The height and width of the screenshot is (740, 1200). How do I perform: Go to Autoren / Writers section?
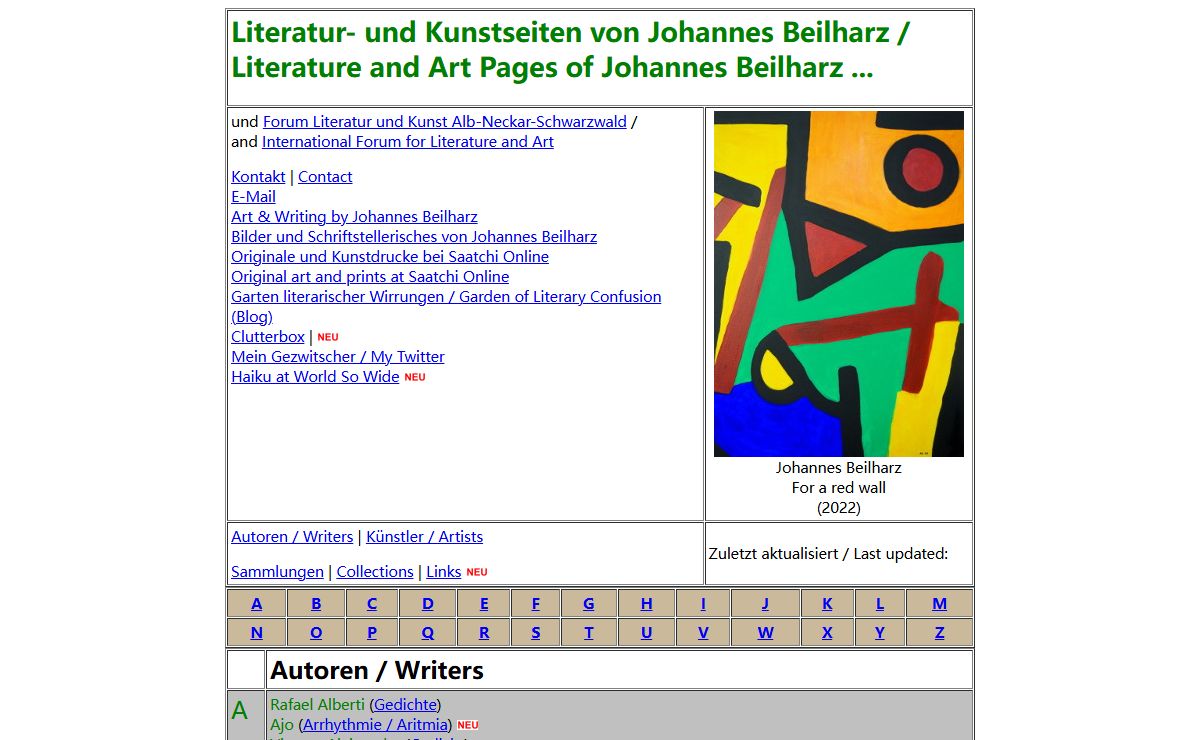coord(292,537)
